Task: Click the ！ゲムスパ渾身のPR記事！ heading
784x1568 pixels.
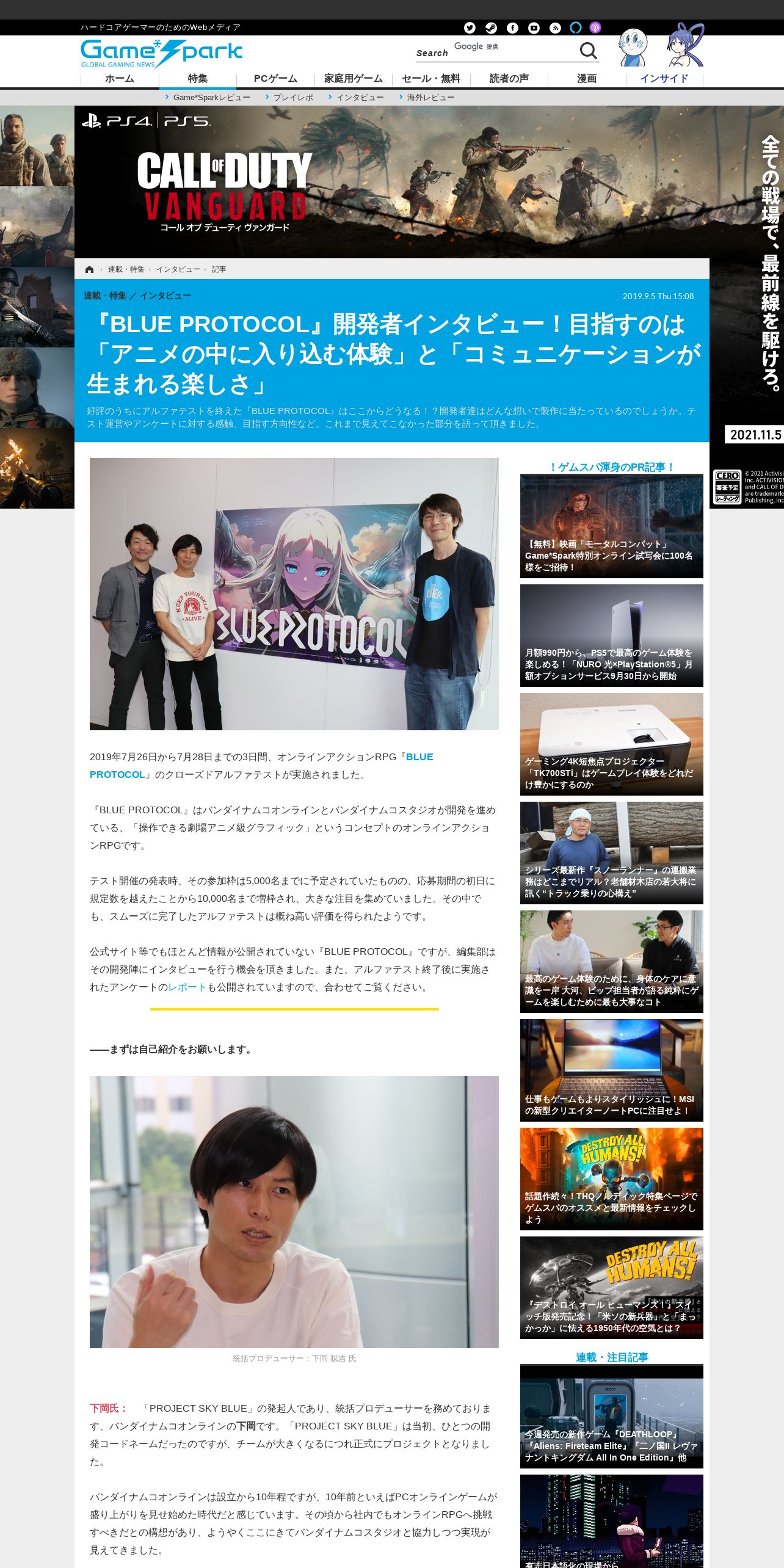Action: (x=611, y=467)
